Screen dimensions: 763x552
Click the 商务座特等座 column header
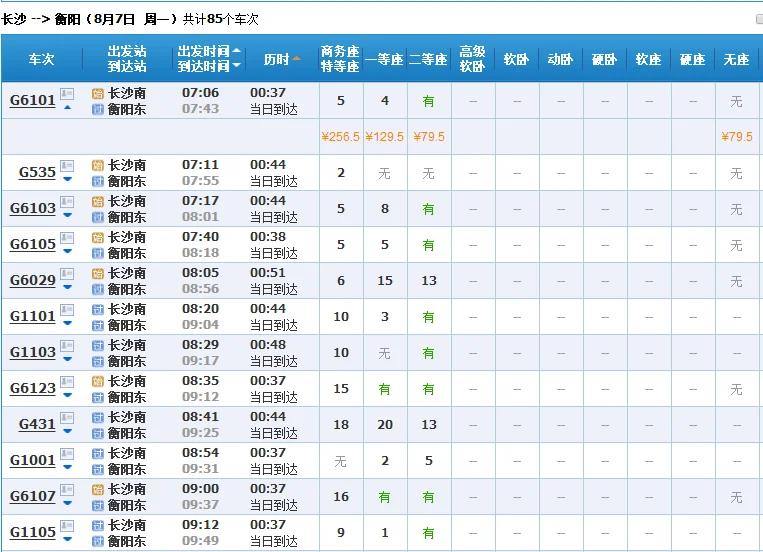[340, 59]
